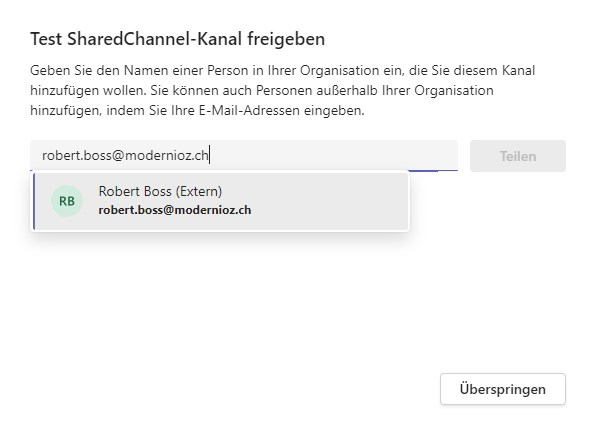Skip sharing with the Überspringen button
Image resolution: width=591 pixels, height=432 pixels.
[502, 389]
